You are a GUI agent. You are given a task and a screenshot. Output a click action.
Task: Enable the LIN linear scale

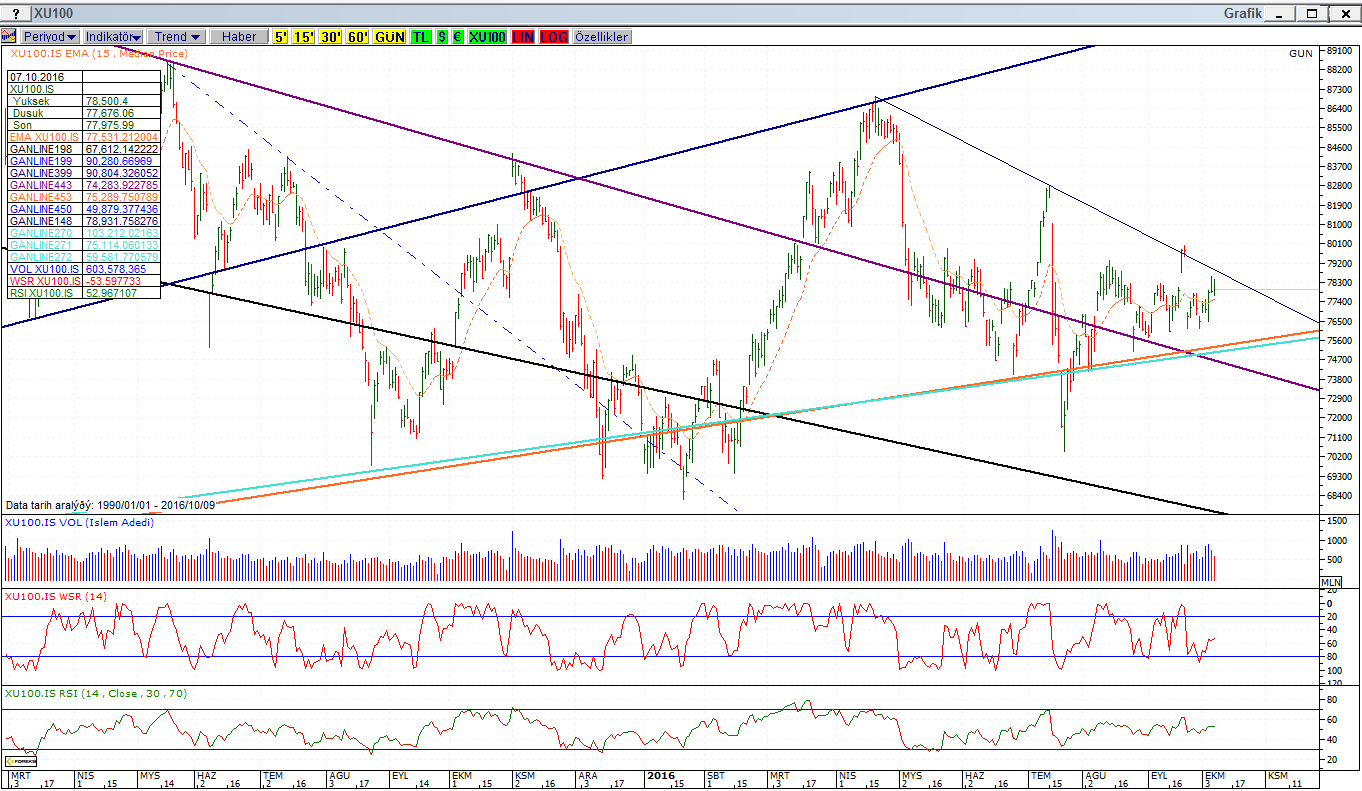tap(522, 37)
